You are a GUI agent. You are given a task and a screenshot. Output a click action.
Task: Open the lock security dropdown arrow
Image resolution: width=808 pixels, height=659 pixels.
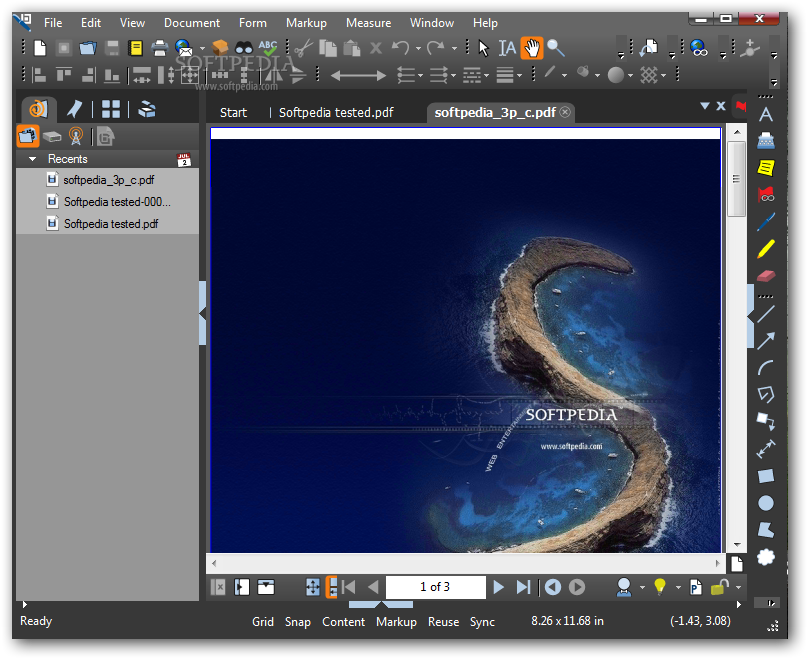point(738,587)
